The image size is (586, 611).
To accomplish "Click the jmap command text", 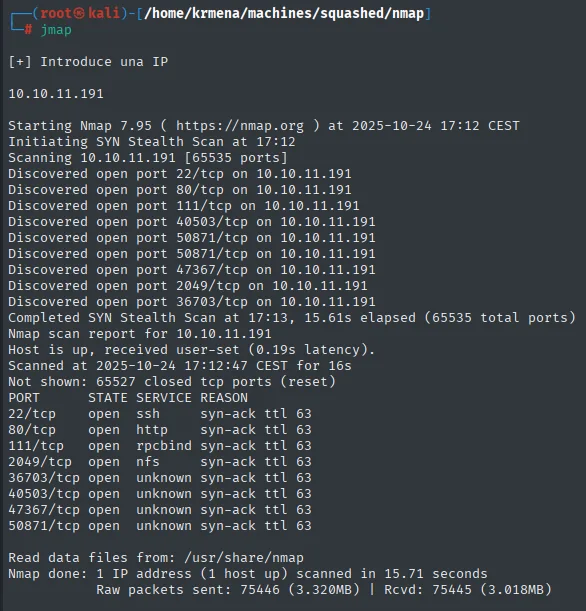I will (x=56, y=30).
